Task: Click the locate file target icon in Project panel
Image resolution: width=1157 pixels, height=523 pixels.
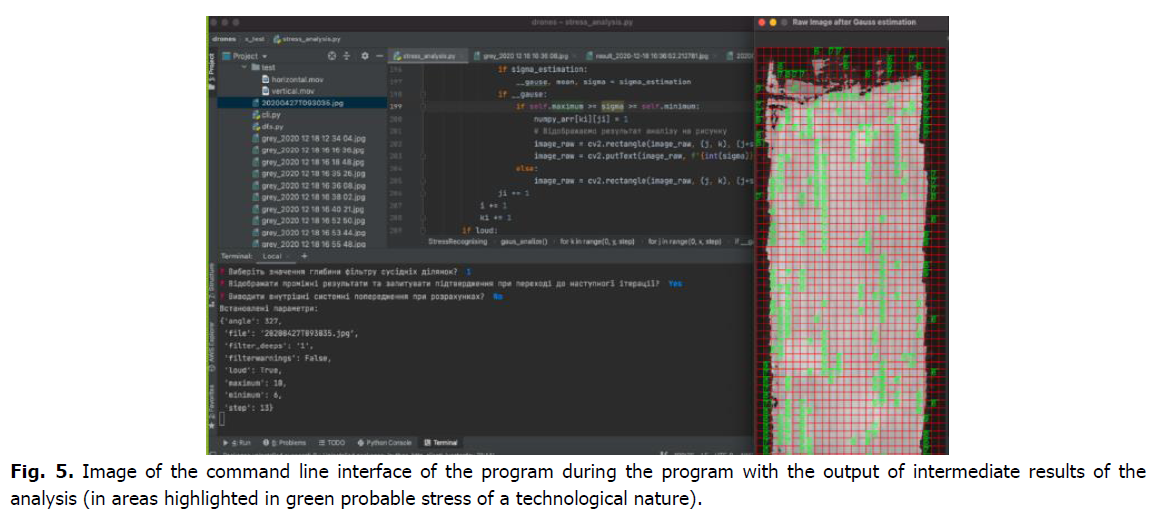Action: (332, 56)
